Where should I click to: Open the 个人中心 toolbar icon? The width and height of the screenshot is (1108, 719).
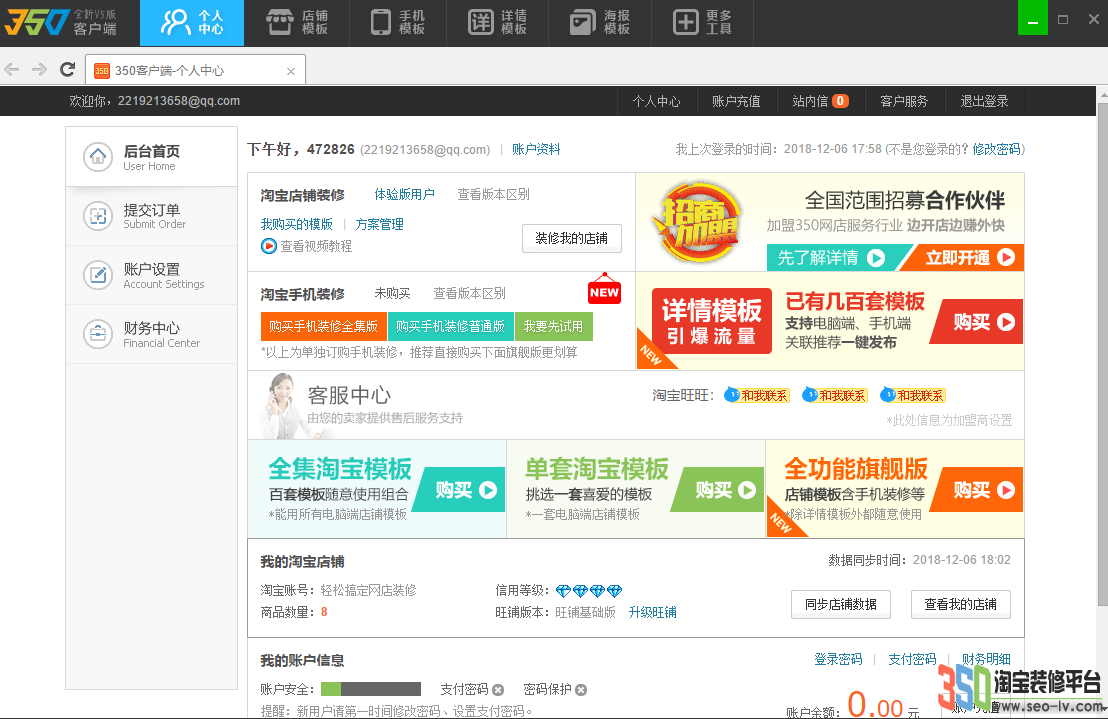click(191, 23)
